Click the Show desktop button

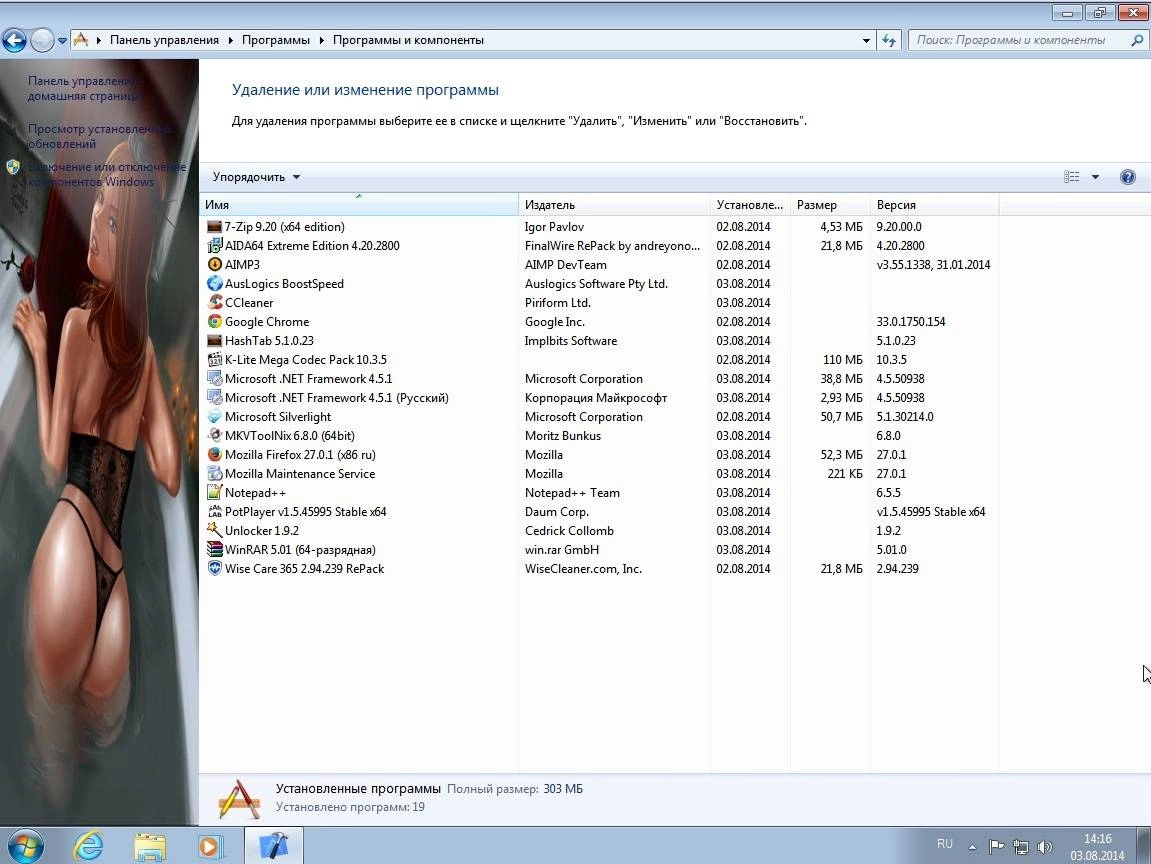1144,846
